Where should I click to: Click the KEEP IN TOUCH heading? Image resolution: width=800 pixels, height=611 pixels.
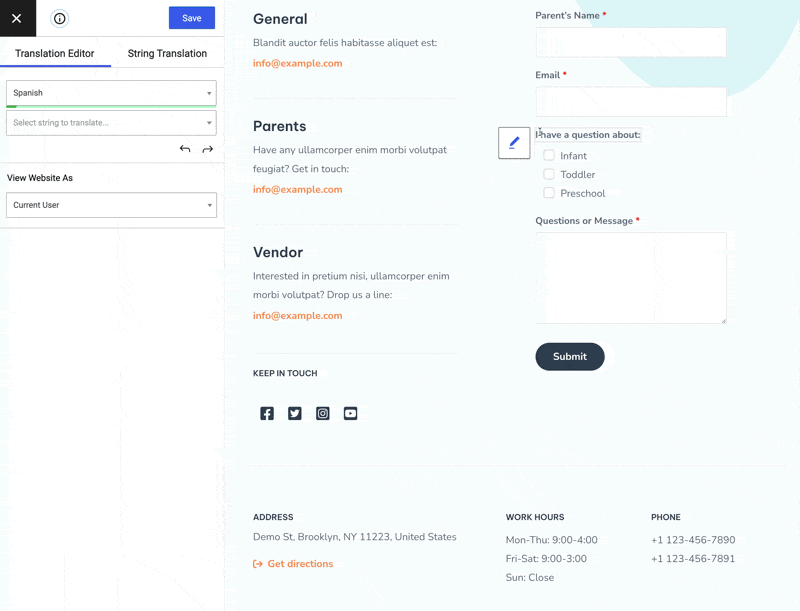[x=285, y=373]
